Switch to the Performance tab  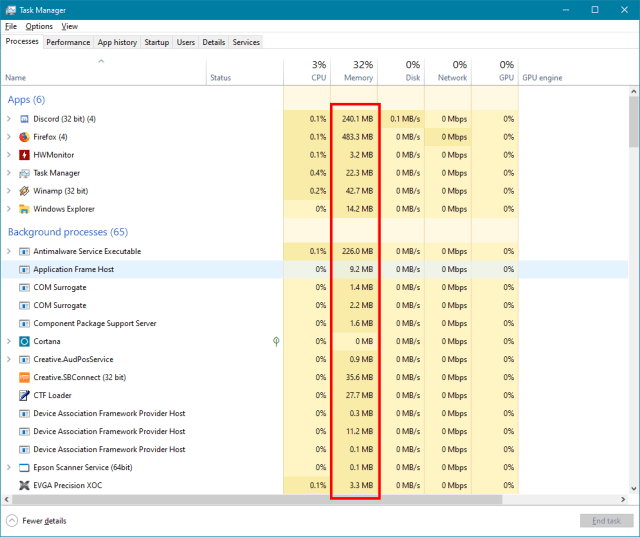click(x=68, y=42)
